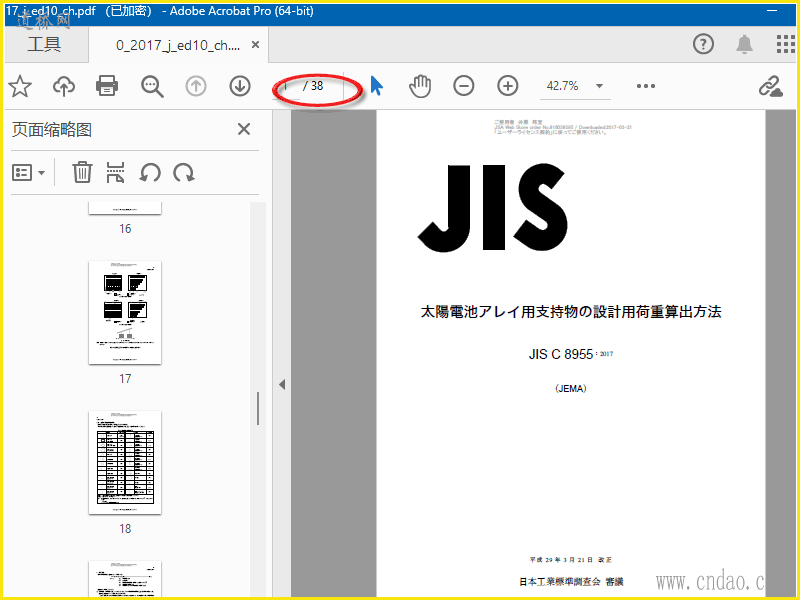The width and height of the screenshot is (800, 600).
Task: Rotate pages clockwise
Action: pos(184,172)
